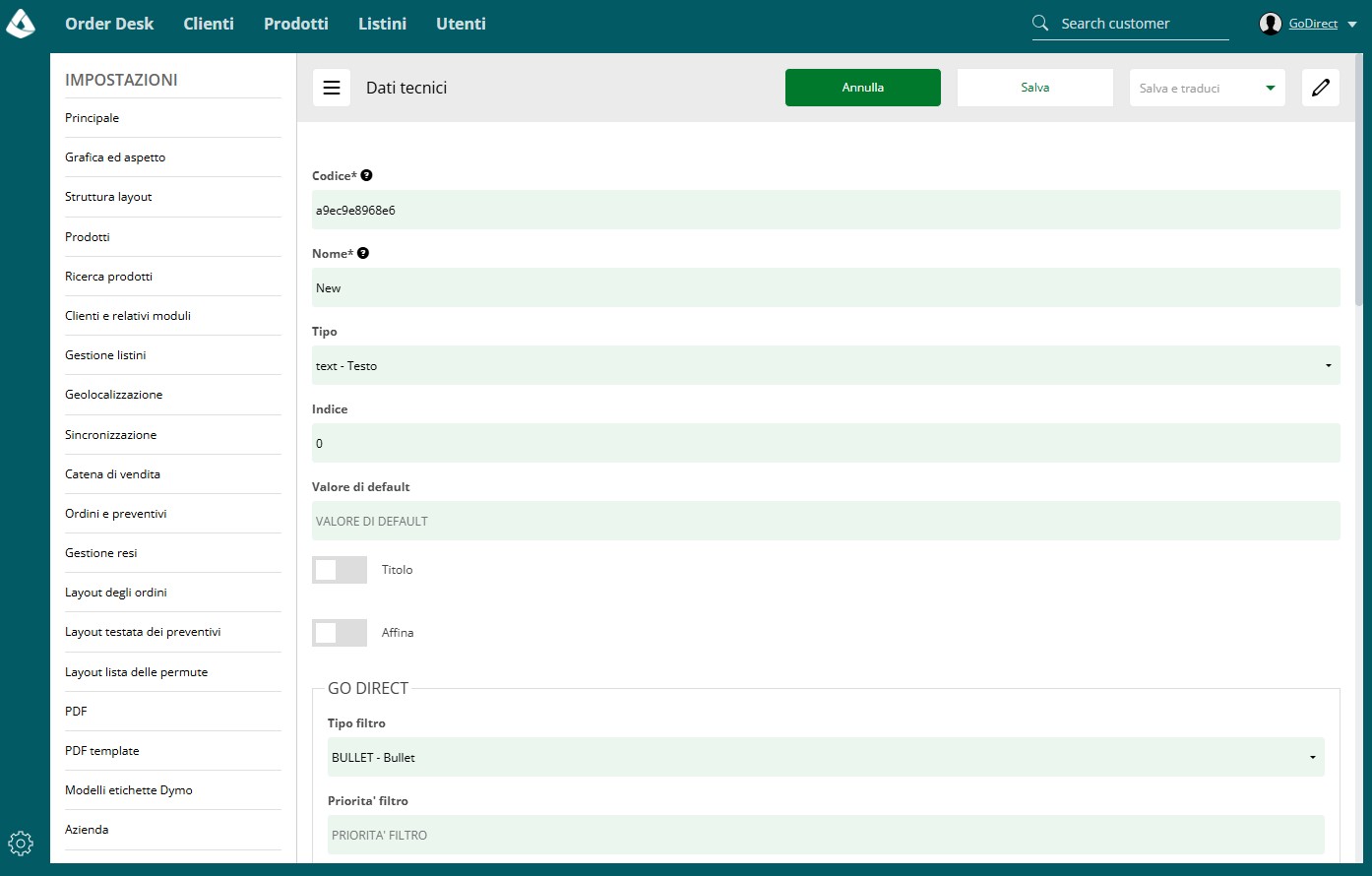The height and width of the screenshot is (876, 1372).
Task: Open Ordini e preventivi settings
Action: click(x=173, y=514)
